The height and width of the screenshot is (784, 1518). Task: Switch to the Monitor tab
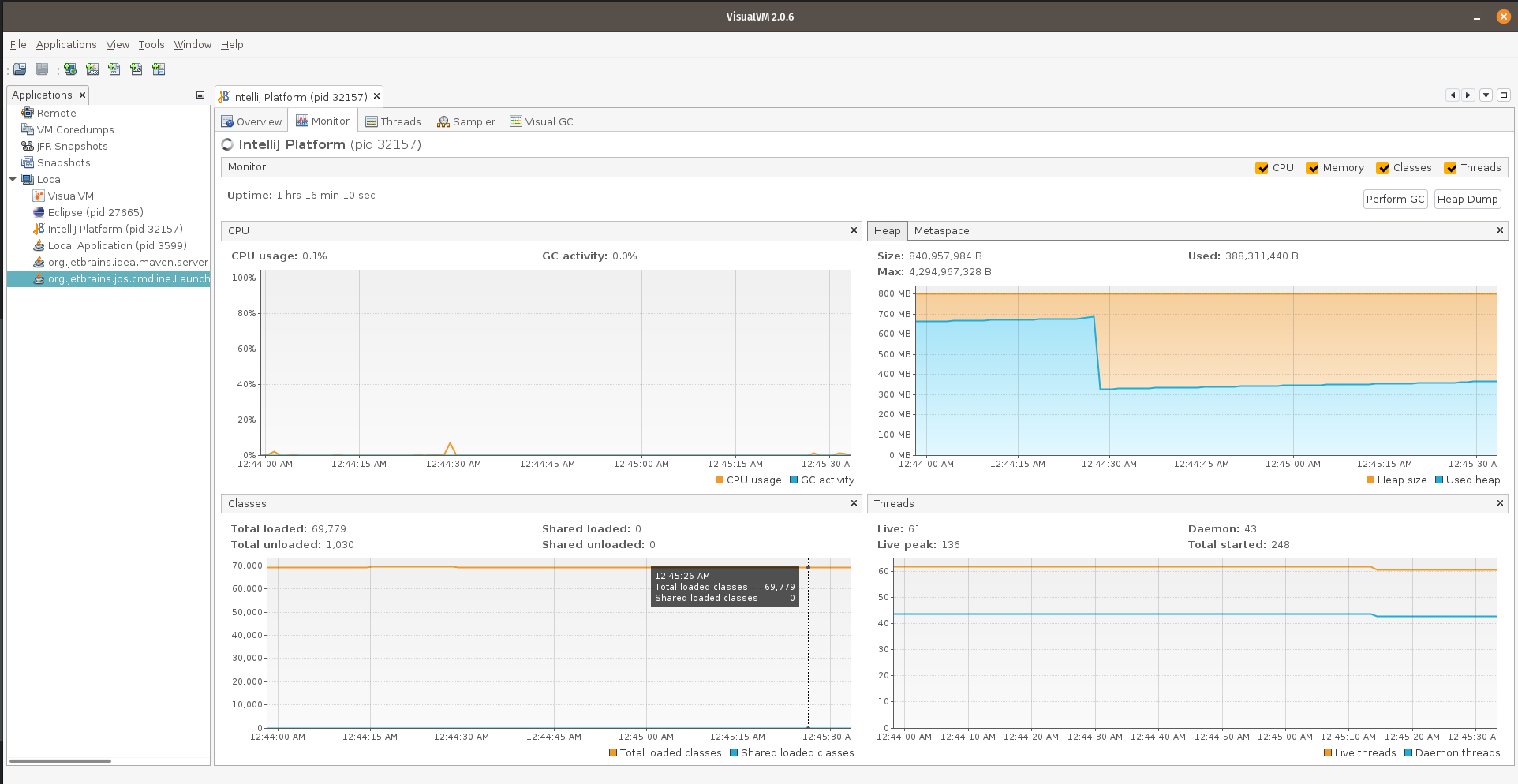[x=322, y=121]
